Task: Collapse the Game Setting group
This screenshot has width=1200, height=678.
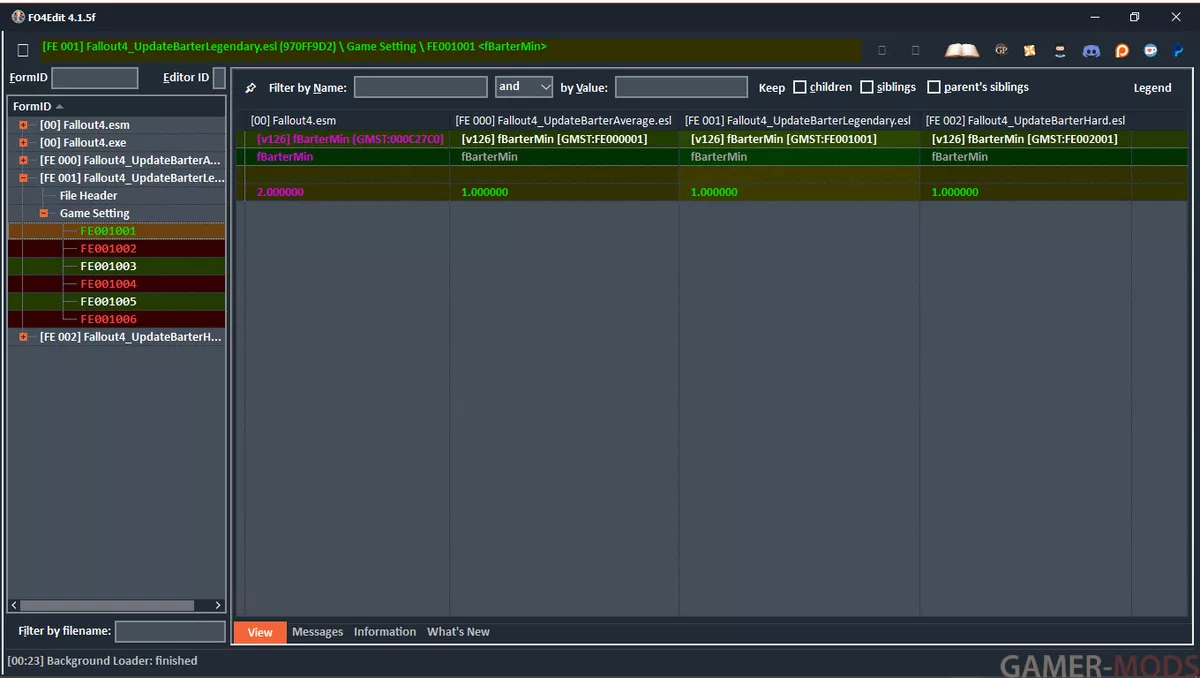Action: [44, 213]
